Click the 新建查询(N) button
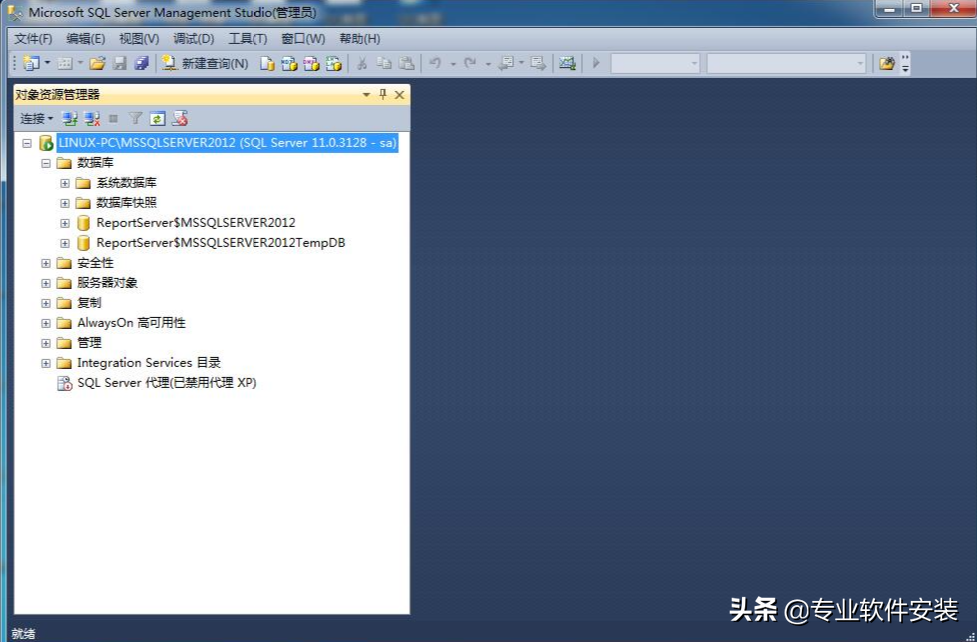Viewport: 977px width, 642px height. pos(205,63)
